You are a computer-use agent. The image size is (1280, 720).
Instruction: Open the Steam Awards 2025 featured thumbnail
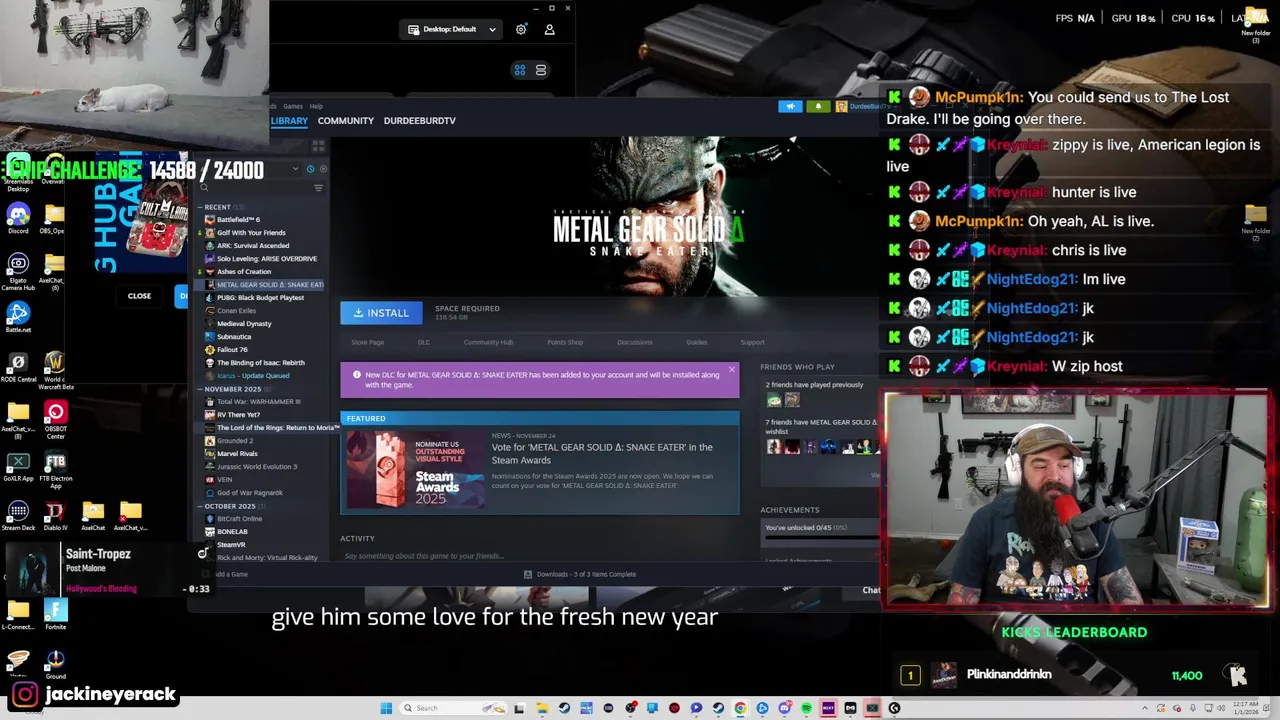pyautogui.click(x=415, y=469)
